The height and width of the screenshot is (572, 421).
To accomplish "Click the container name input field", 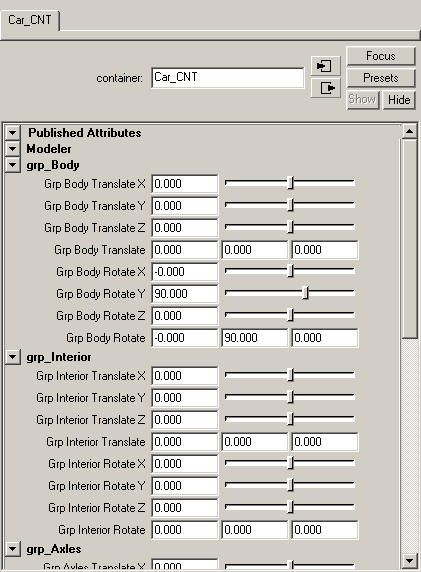I will (x=228, y=78).
